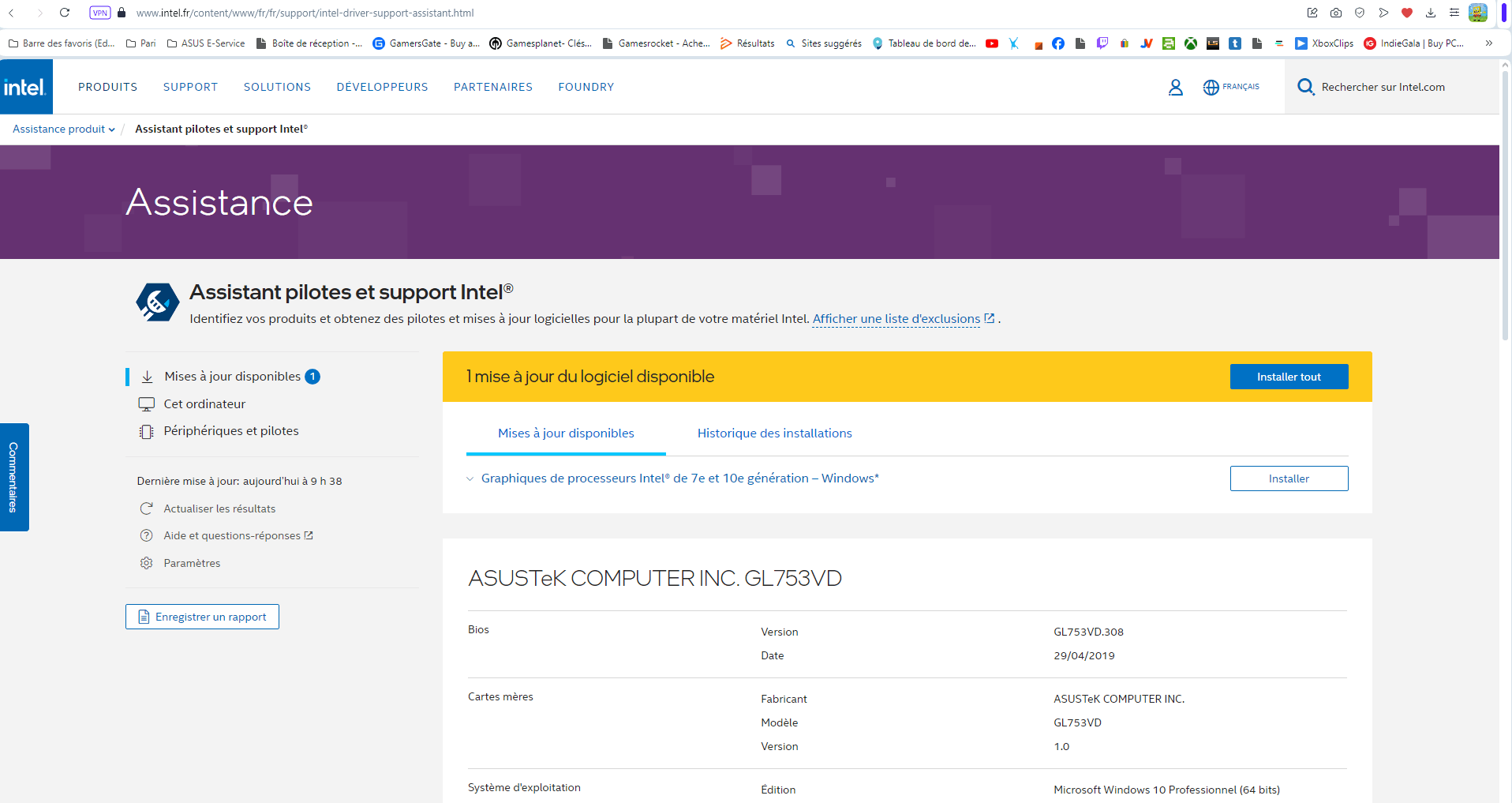The image size is (1512, 803).
Task: Open the Facebook bookmark
Action: pyautogui.click(x=1058, y=43)
